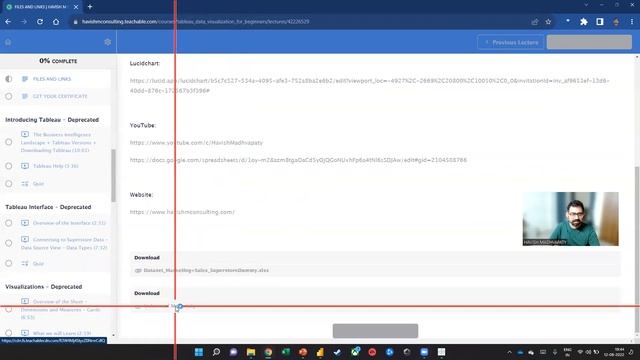
Task: Open the Overview of the Sheet lecture
Action: click(60, 309)
